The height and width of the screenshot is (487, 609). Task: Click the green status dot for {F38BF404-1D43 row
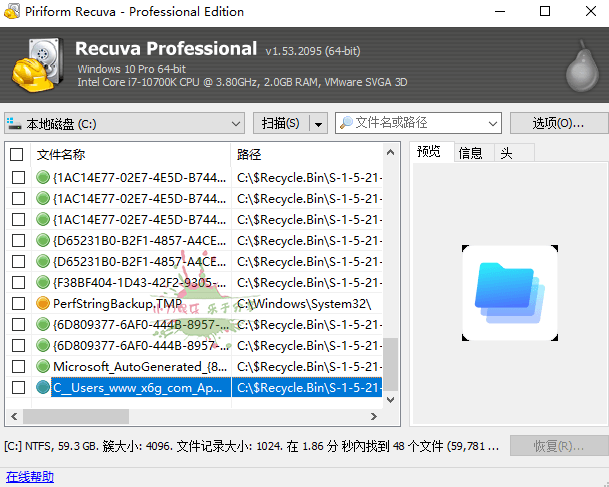coord(43,282)
